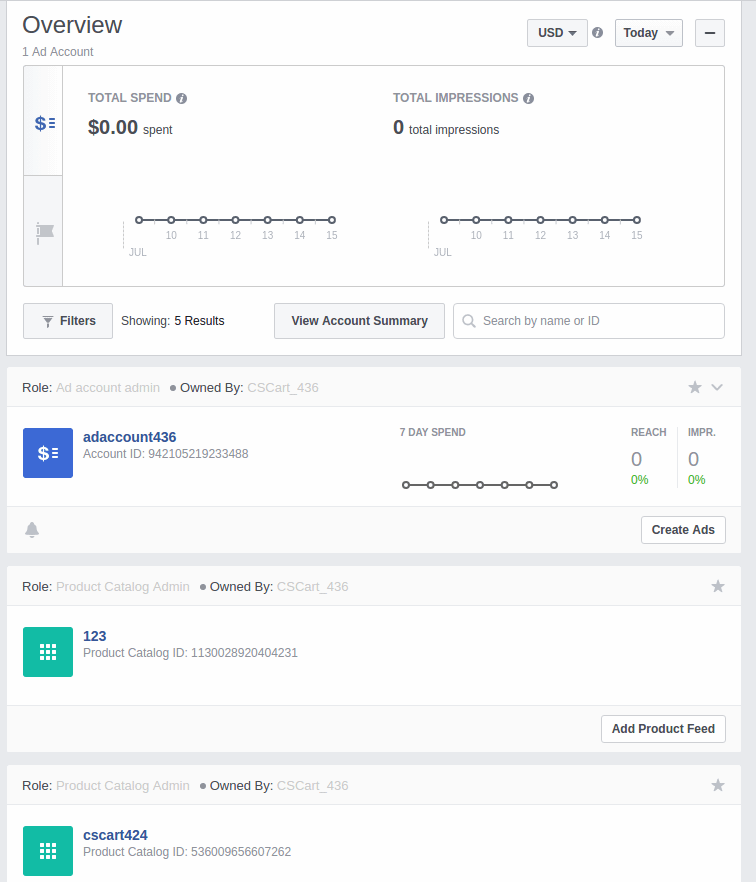
Task: Click the Total Spend info icon
Action: click(181, 98)
